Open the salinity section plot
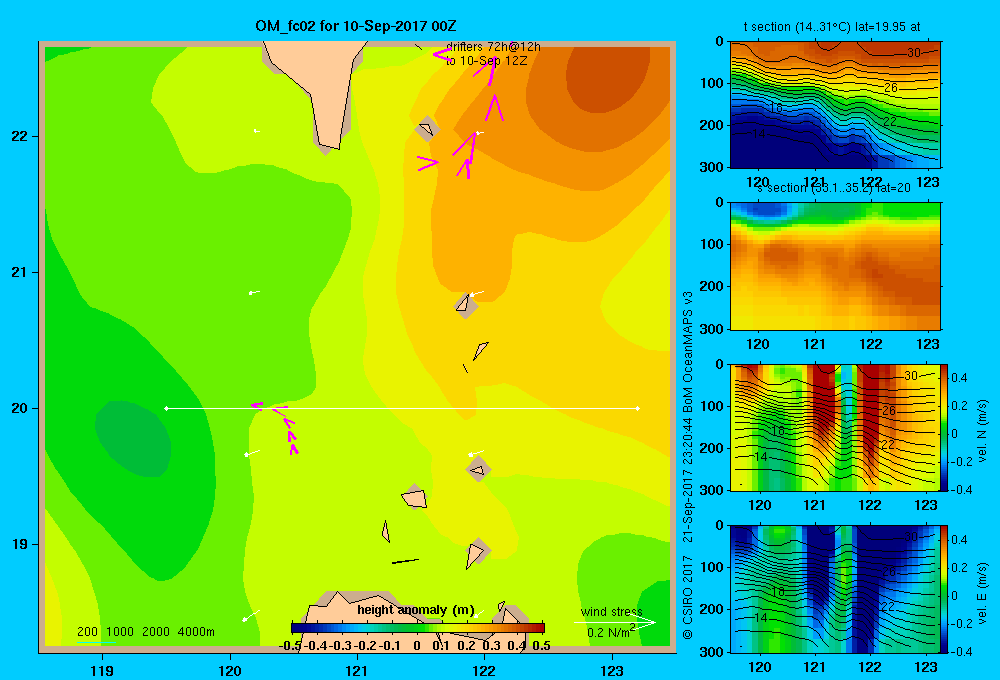The image size is (1000, 680). click(835, 266)
